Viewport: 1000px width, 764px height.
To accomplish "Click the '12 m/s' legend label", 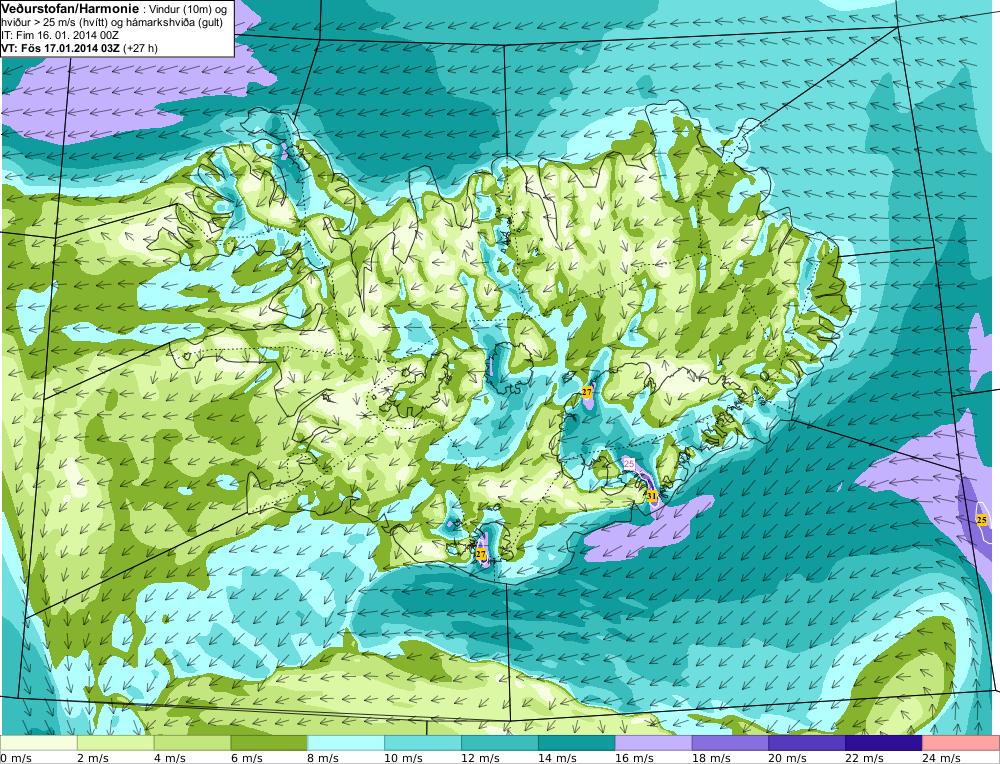I will pos(480,758).
